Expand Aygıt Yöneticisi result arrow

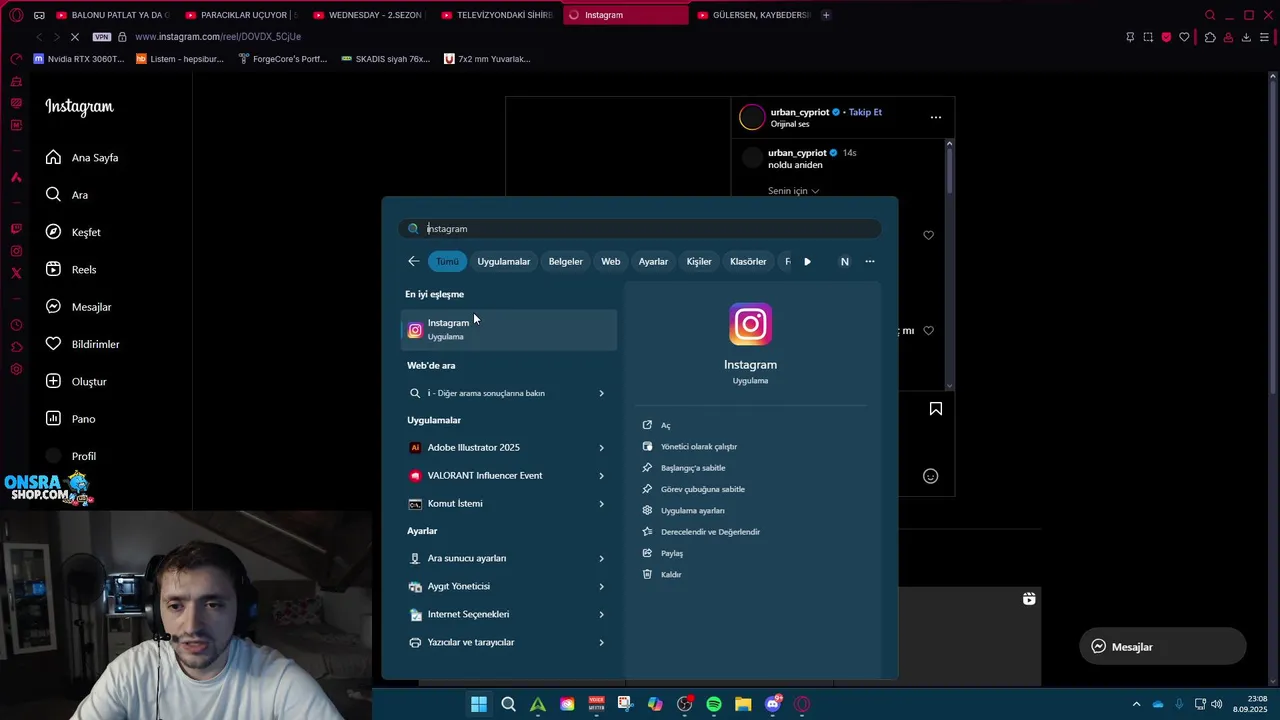[602, 587]
